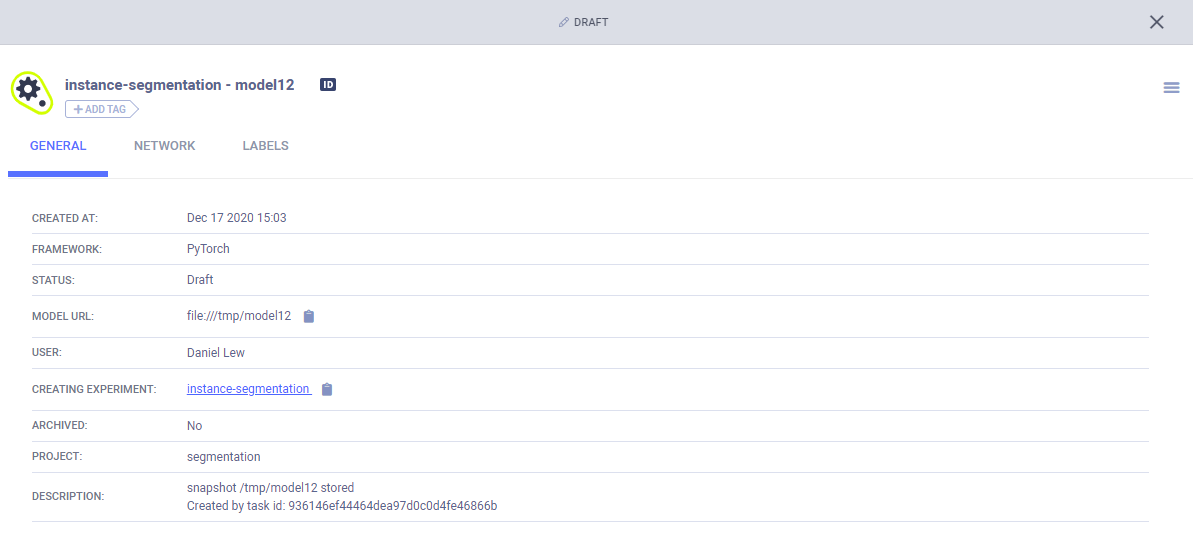Click the model gear icon
Screen dimensions: 1193x559
[30, 90]
